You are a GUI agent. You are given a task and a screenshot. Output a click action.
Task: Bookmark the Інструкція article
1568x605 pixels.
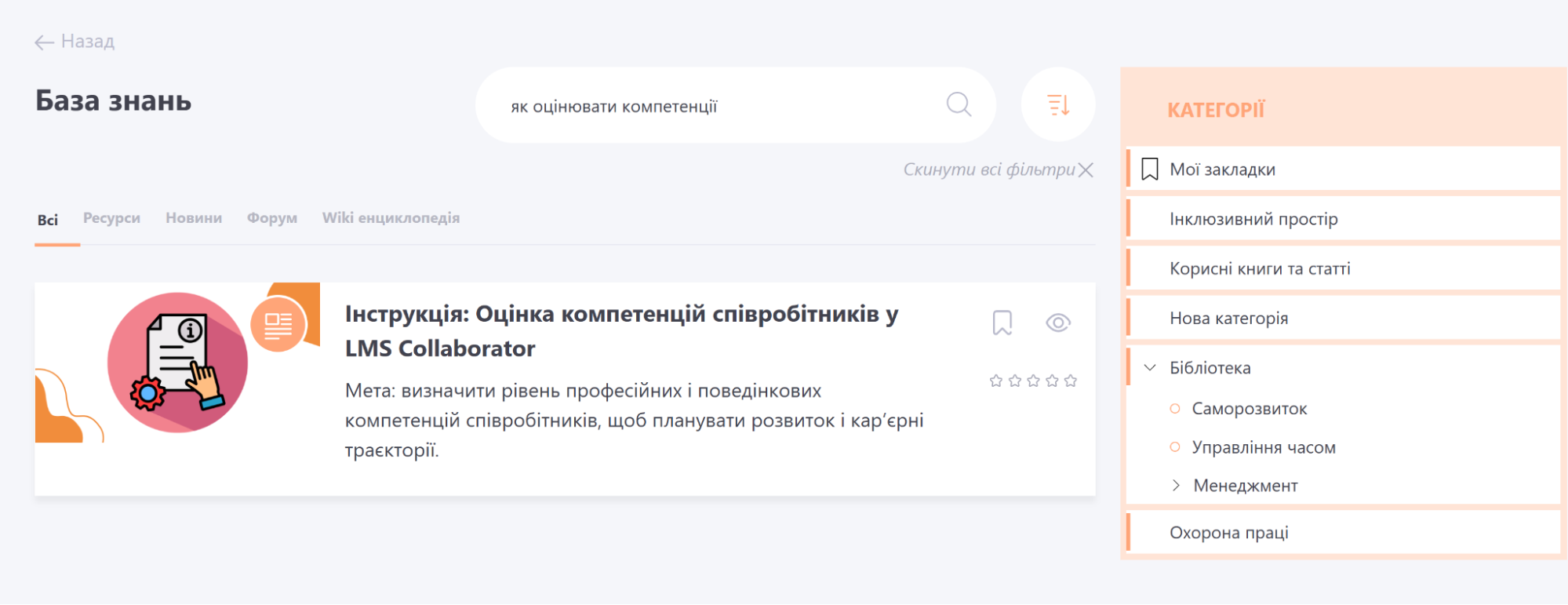tap(1002, 323)
